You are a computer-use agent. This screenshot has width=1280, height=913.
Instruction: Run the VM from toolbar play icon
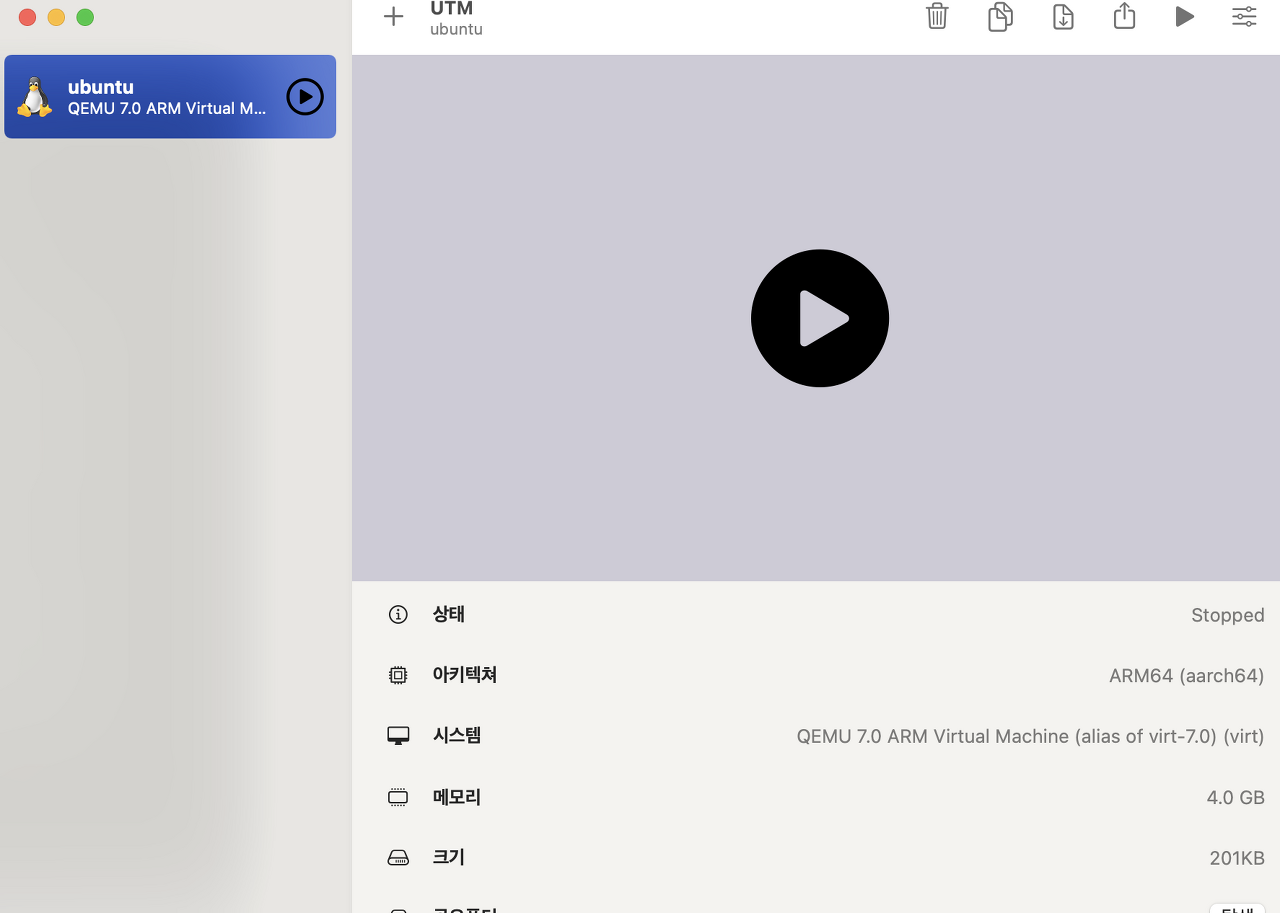tap(1184, 16)
